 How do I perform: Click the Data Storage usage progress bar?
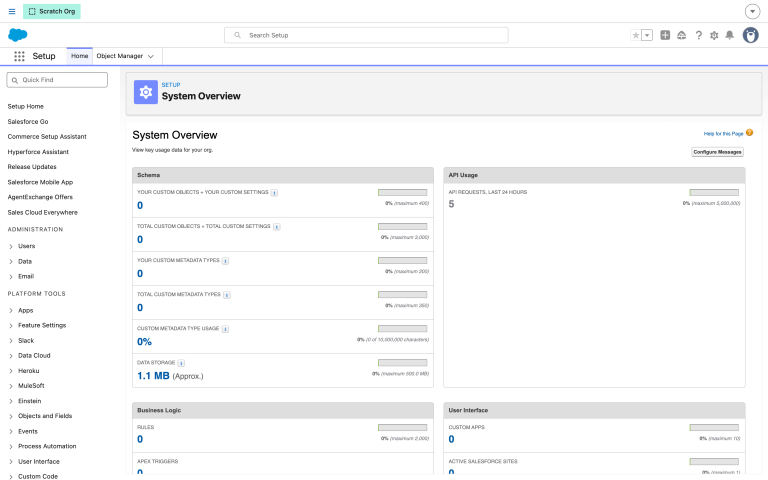click(x=403, y=363)
